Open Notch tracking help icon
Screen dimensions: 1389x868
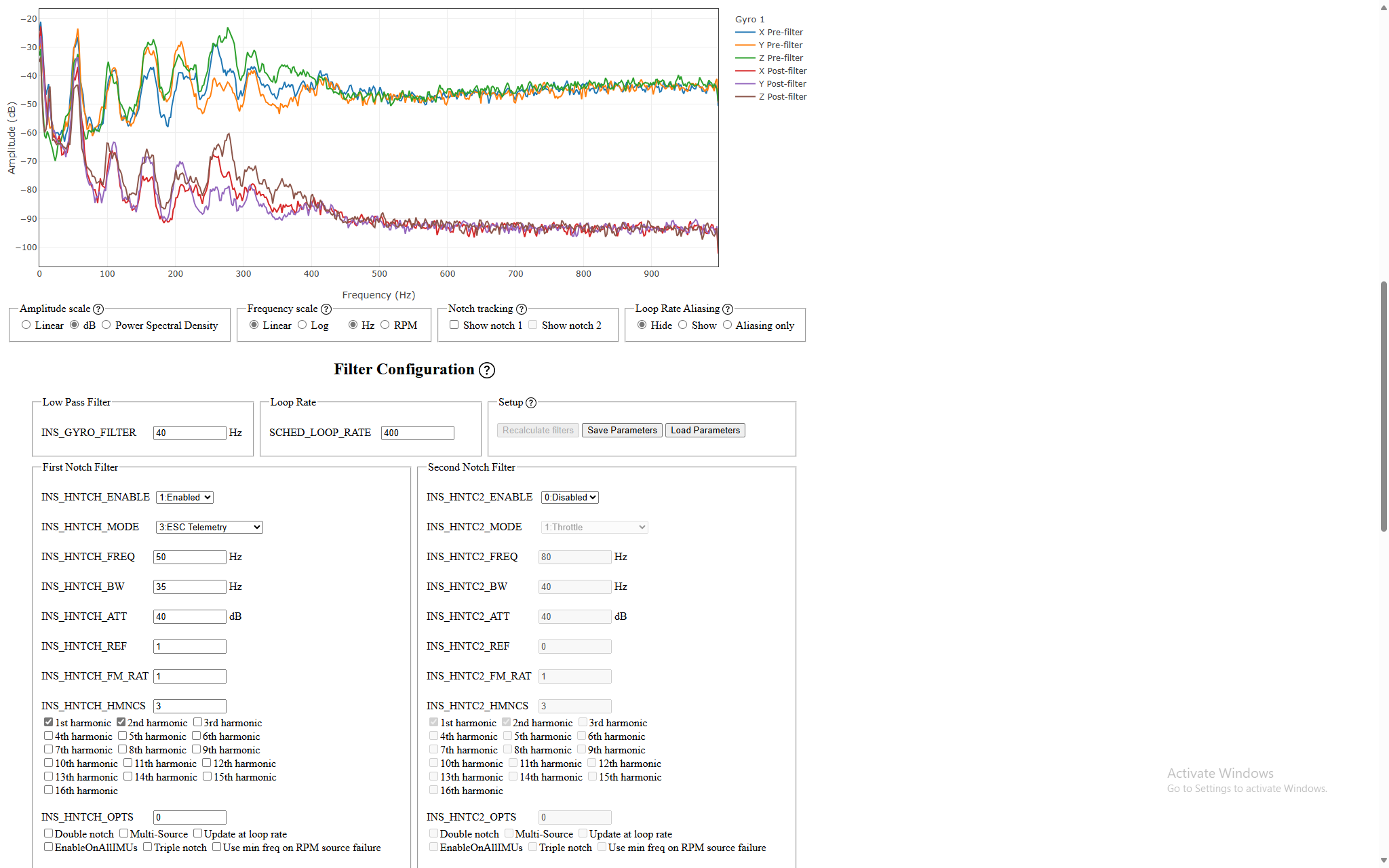click(x=522, y=309)
